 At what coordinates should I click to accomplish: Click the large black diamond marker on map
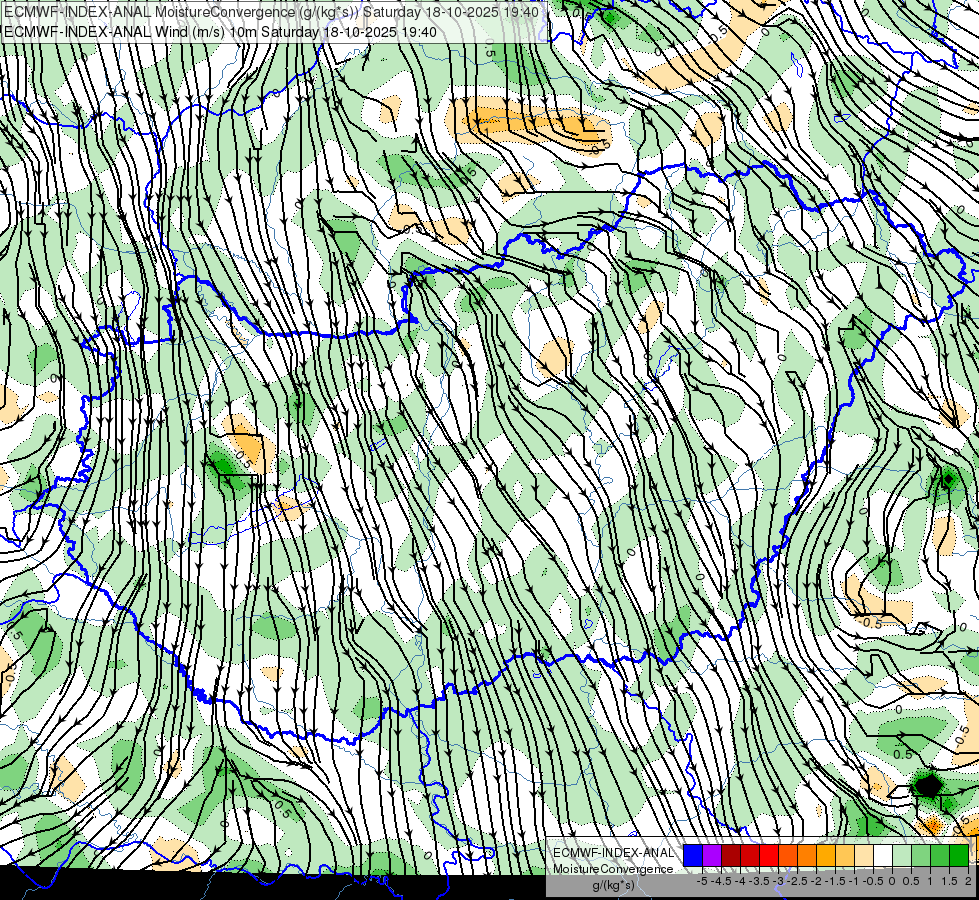[928, 784]
